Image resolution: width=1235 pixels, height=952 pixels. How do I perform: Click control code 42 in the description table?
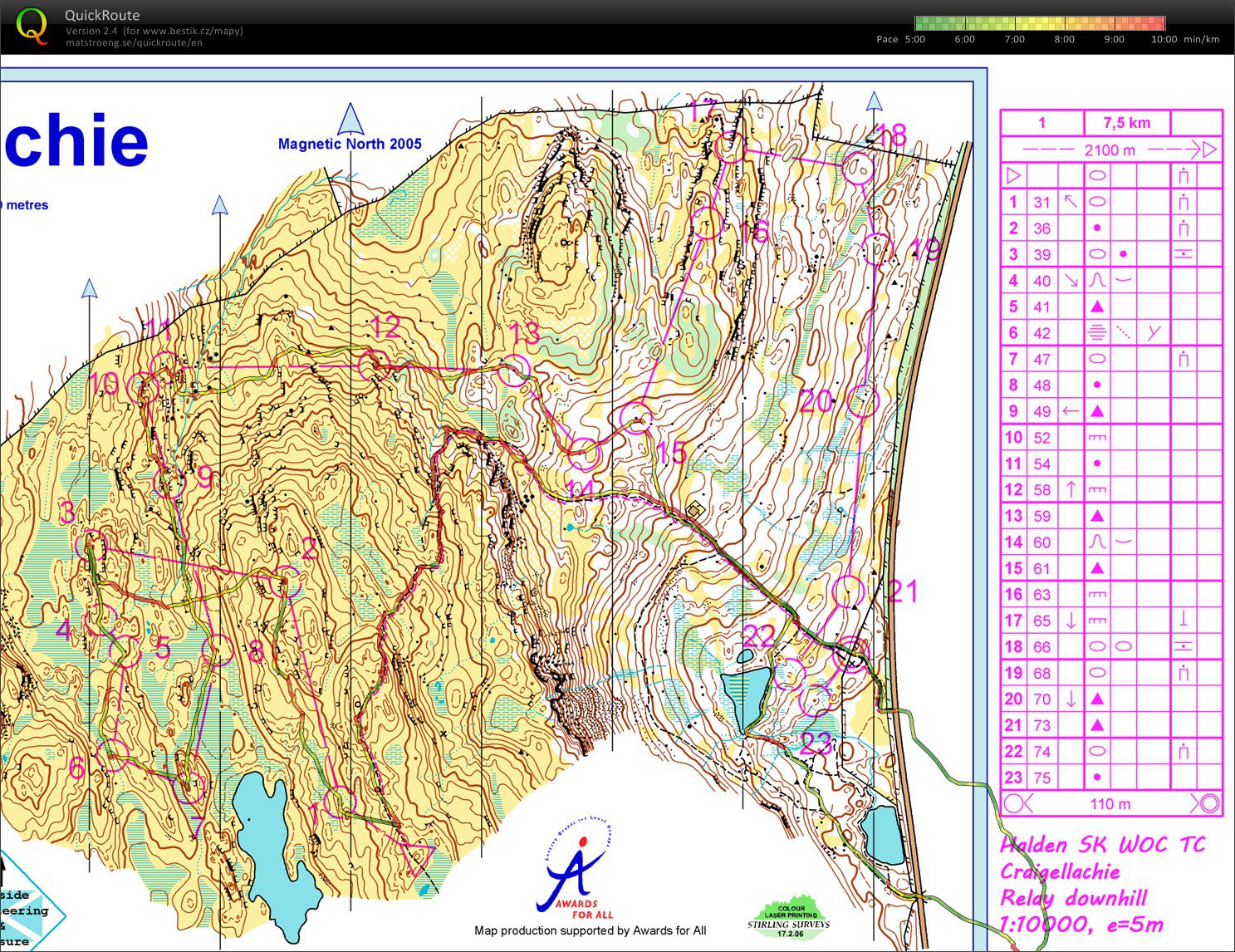1041,333
